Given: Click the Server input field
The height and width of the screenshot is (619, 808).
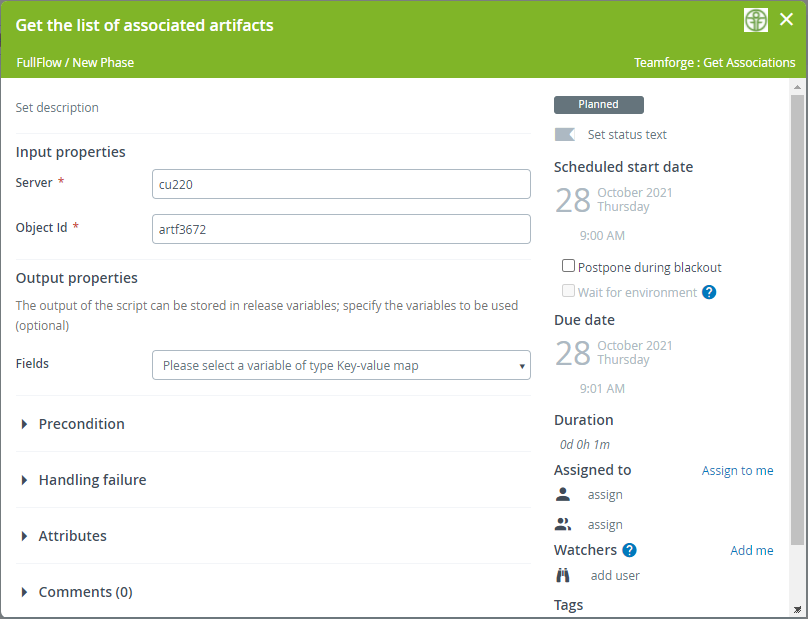Looking at the screenshot, I should click(341, 184).
